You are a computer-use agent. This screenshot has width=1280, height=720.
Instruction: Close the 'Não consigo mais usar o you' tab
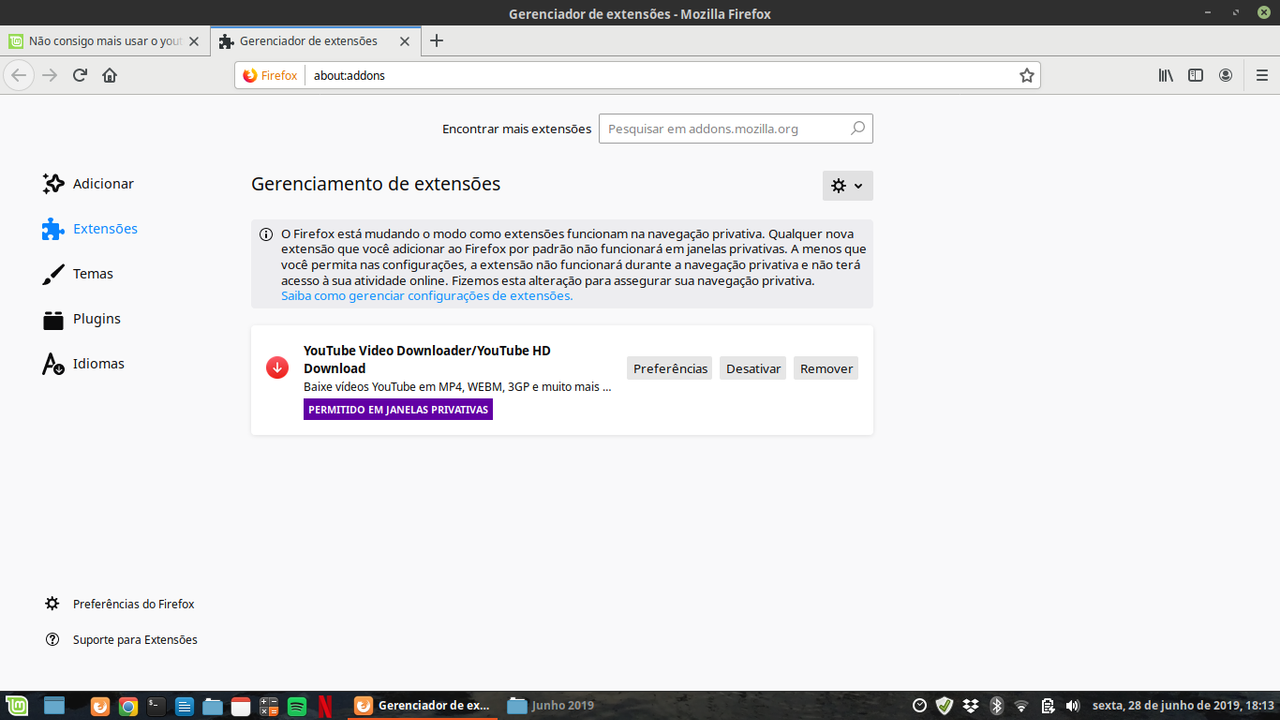pyautogui.click(x=194, y=42)
